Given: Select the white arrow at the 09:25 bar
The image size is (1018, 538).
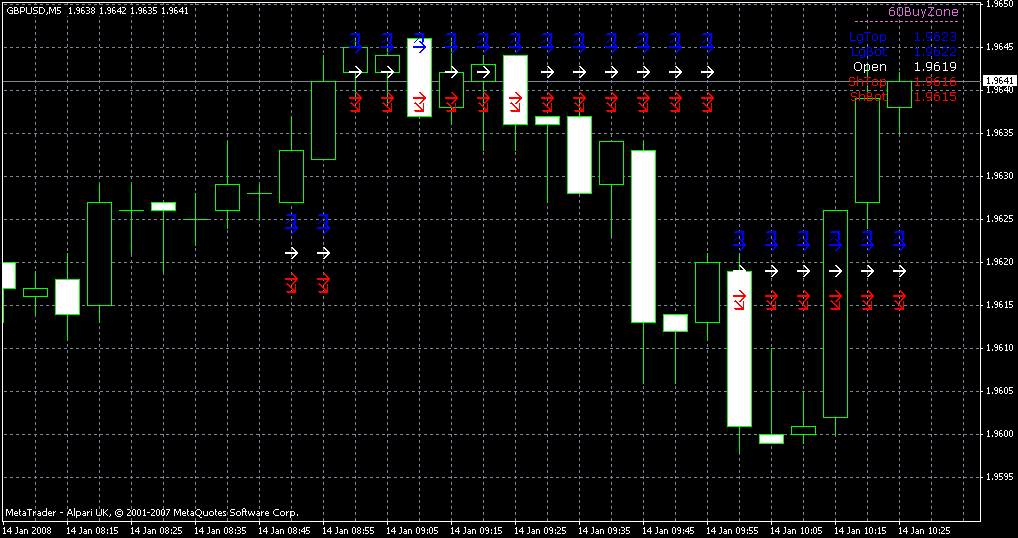Looking at the screenshot, I should [547, 72].
